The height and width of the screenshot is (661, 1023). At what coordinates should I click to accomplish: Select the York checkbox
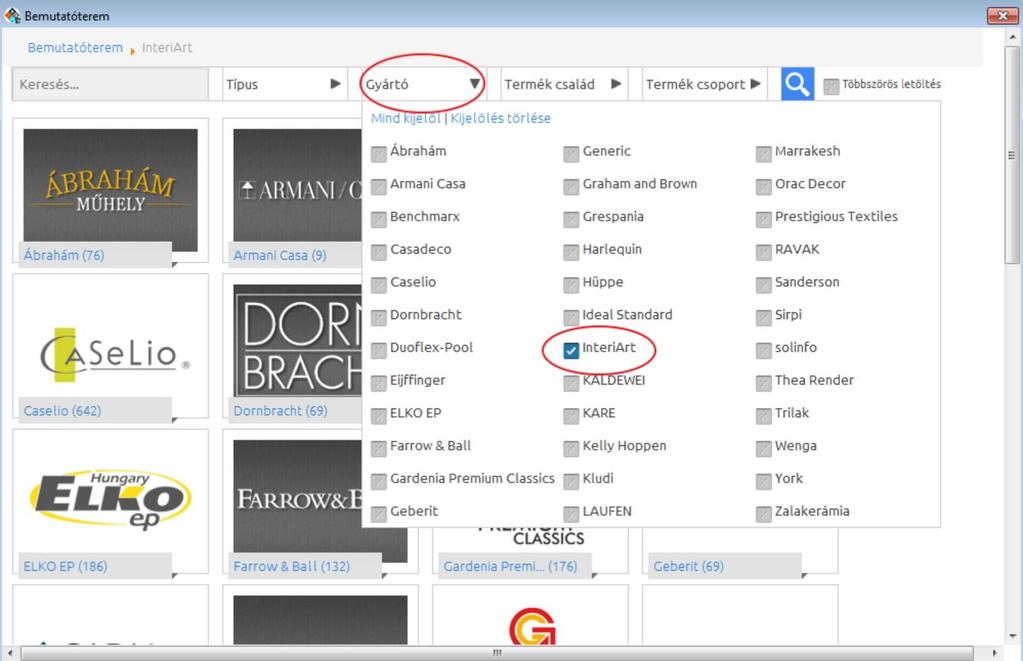[x=763, y=482]
